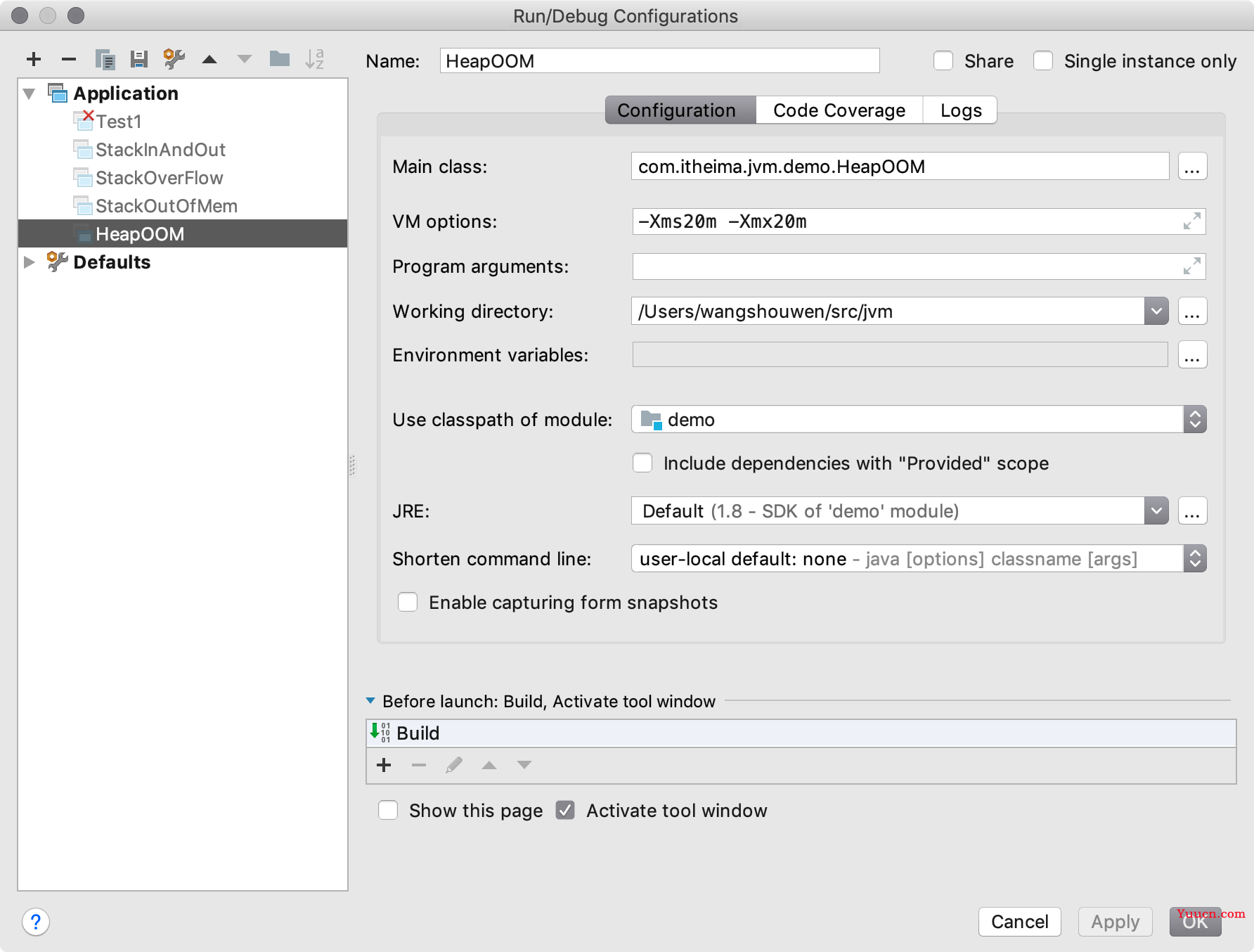Copy the selected configuration

click(x=105, y=60)
